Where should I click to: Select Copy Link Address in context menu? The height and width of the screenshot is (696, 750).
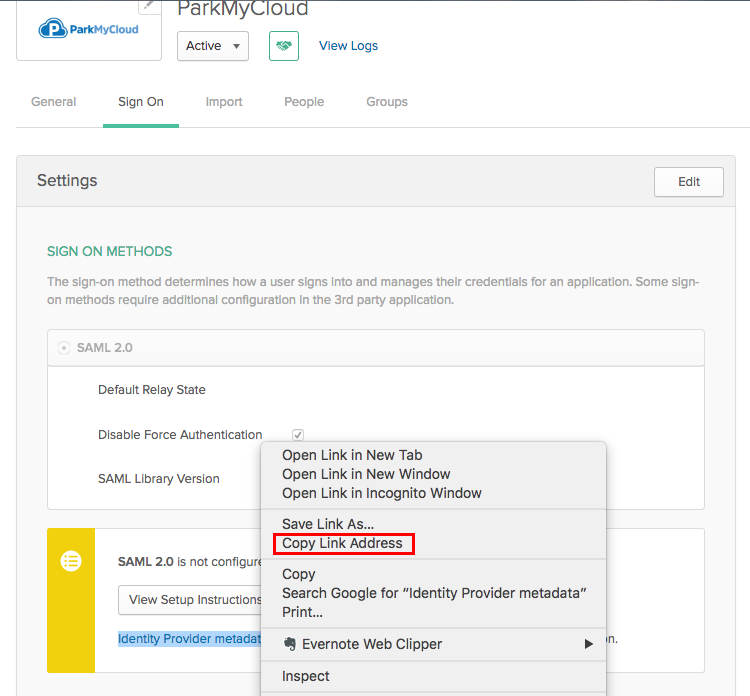tap(342, 543)
